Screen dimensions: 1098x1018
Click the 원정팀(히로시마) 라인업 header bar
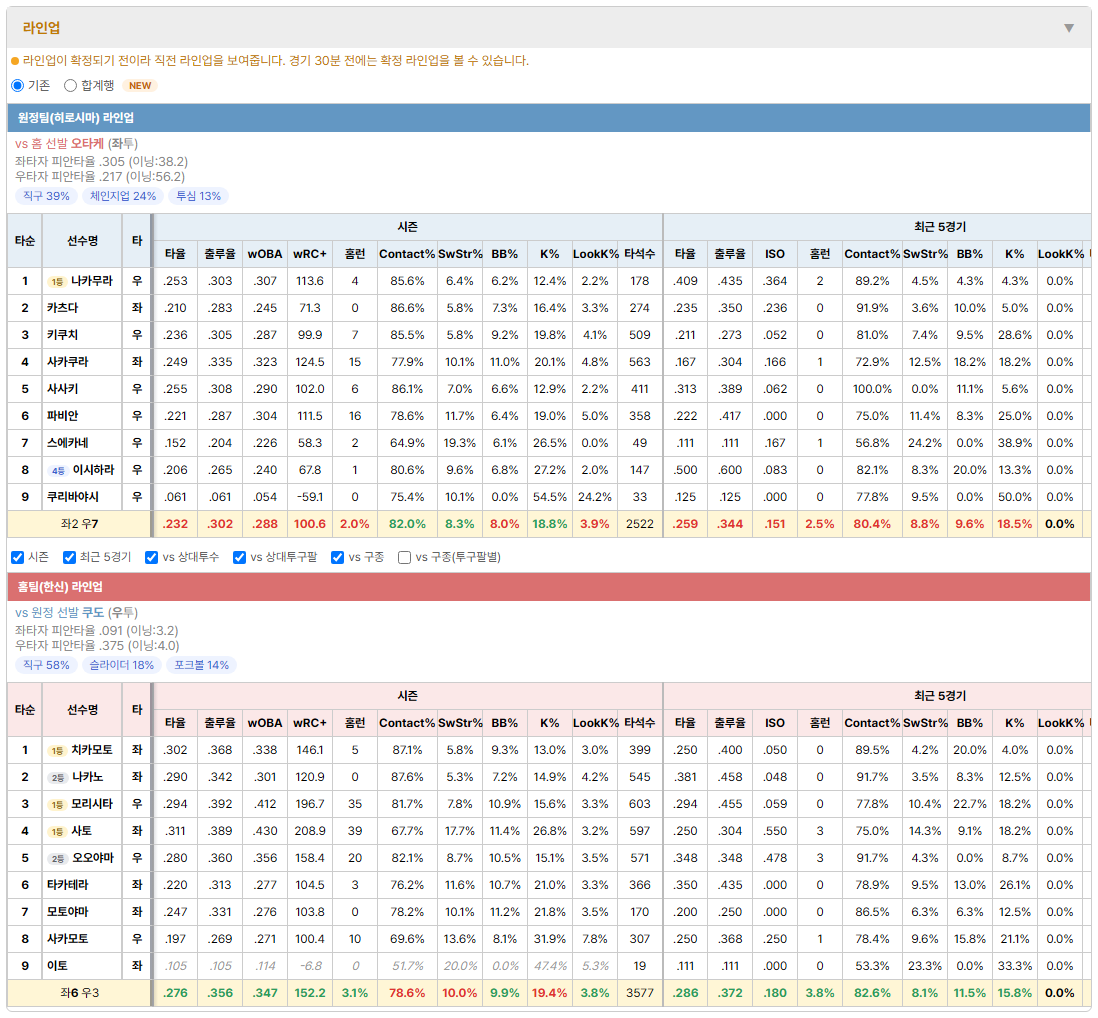[549, 118]
